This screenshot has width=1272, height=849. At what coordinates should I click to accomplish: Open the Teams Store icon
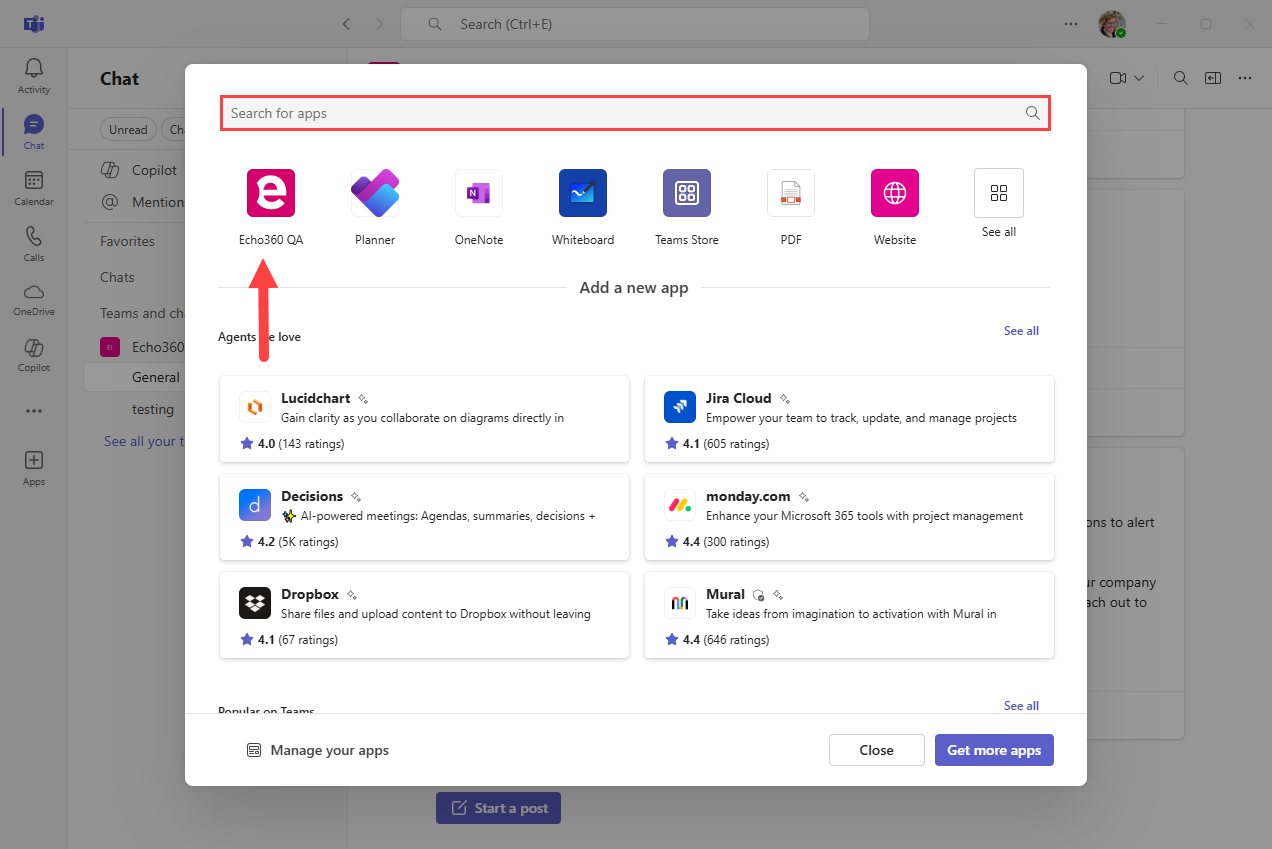(687, 193)
